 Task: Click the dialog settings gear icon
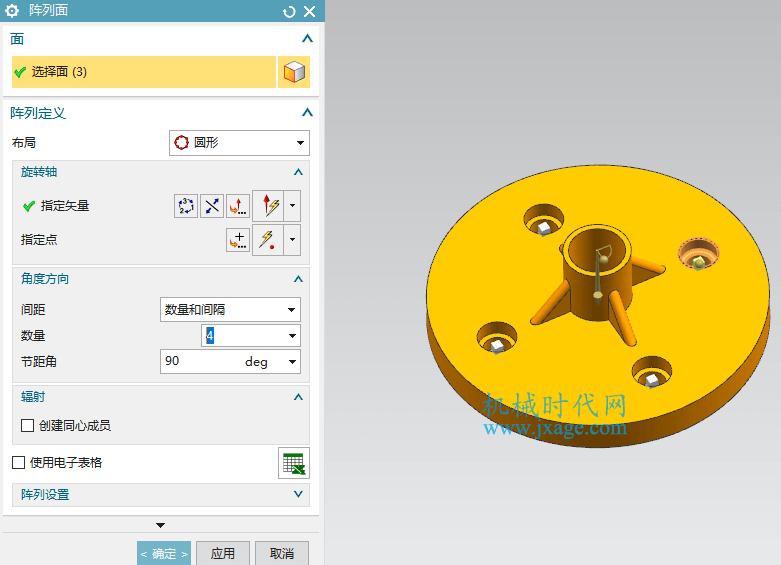click(x=11, y=10)
